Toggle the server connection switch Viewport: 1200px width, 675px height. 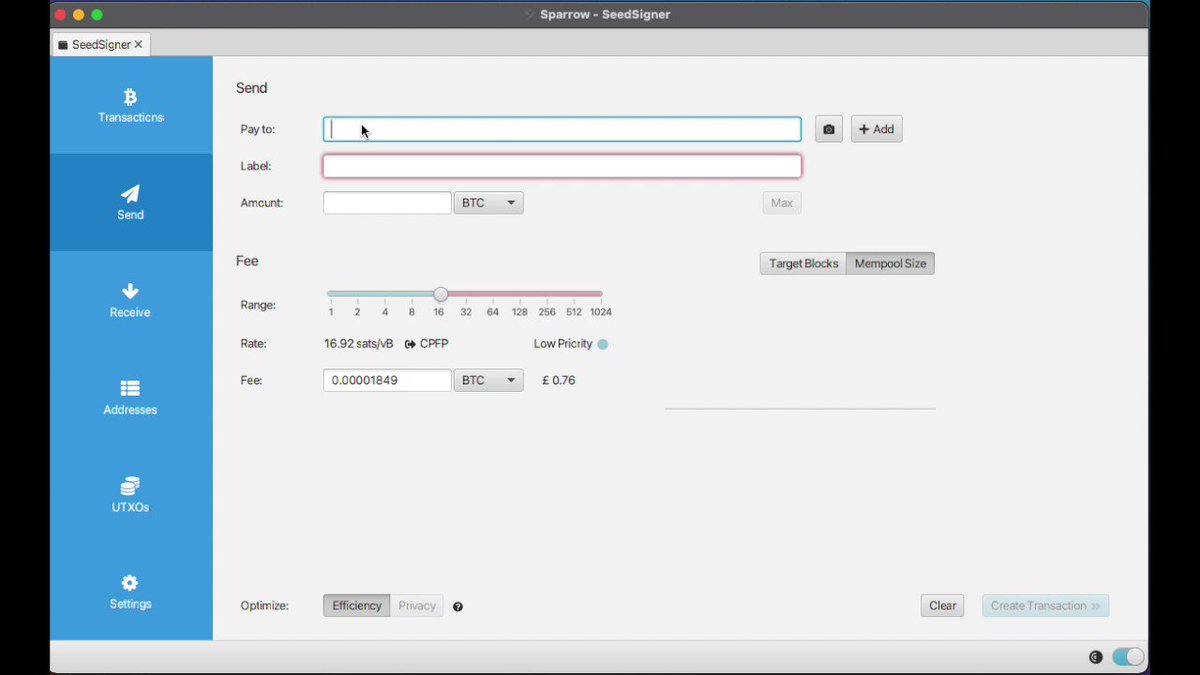[1128, 657]
